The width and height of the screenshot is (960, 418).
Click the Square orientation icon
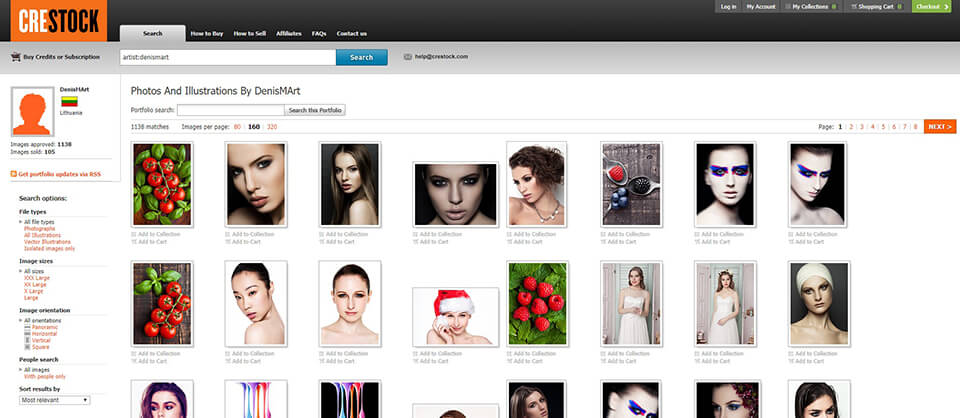point(26,345)
